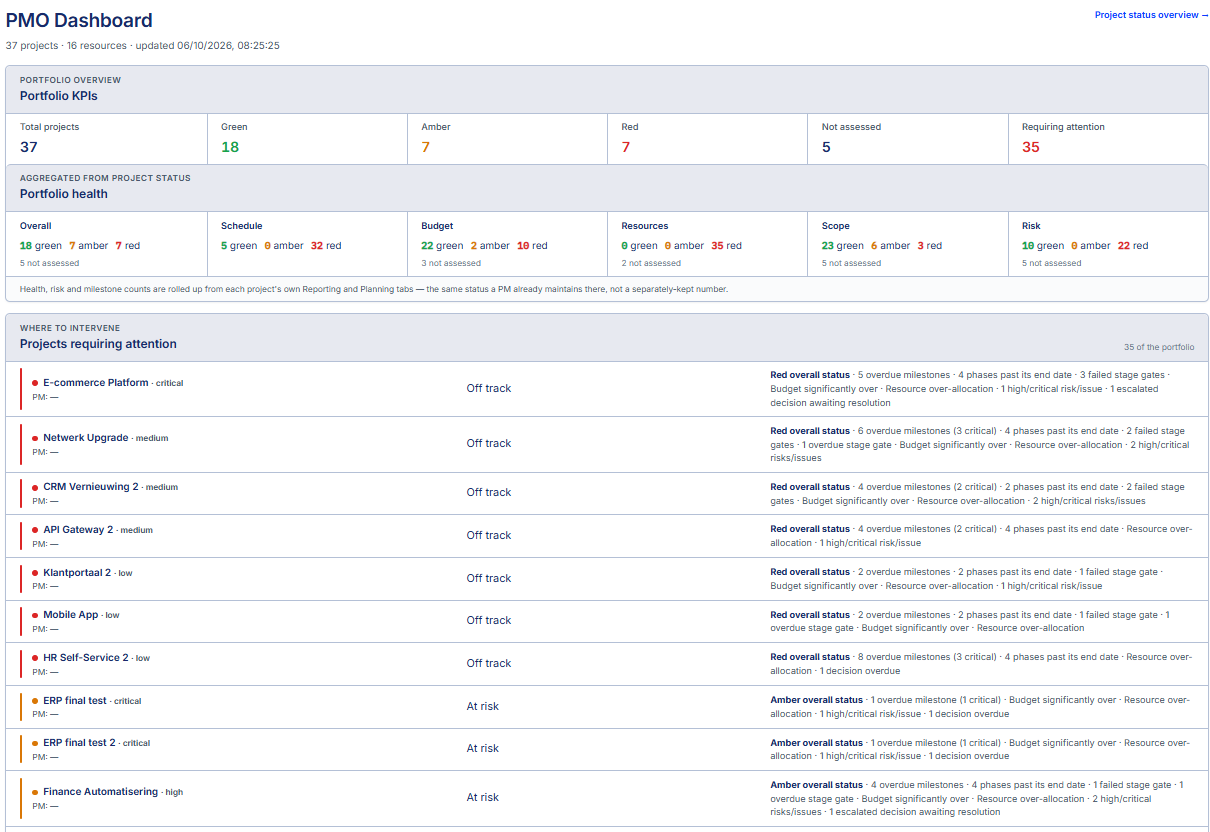Click the Portfolio health section title
The image size is (1210, 832).
pos(64,194)
